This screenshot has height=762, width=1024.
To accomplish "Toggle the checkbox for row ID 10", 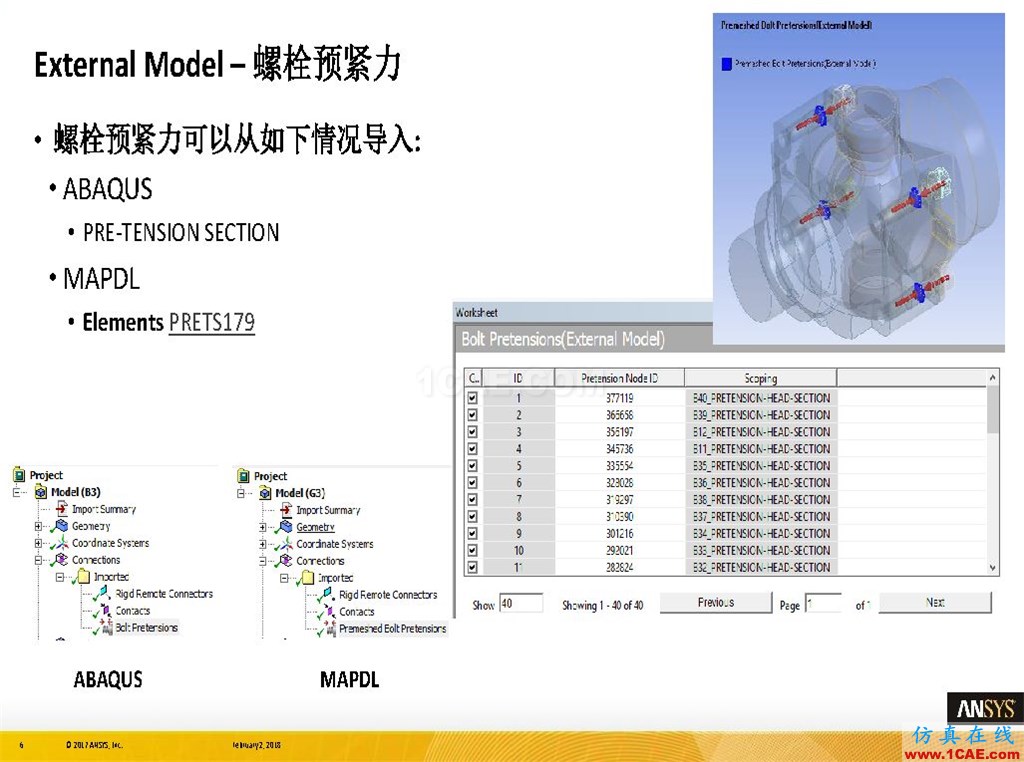I will point(472,550).
